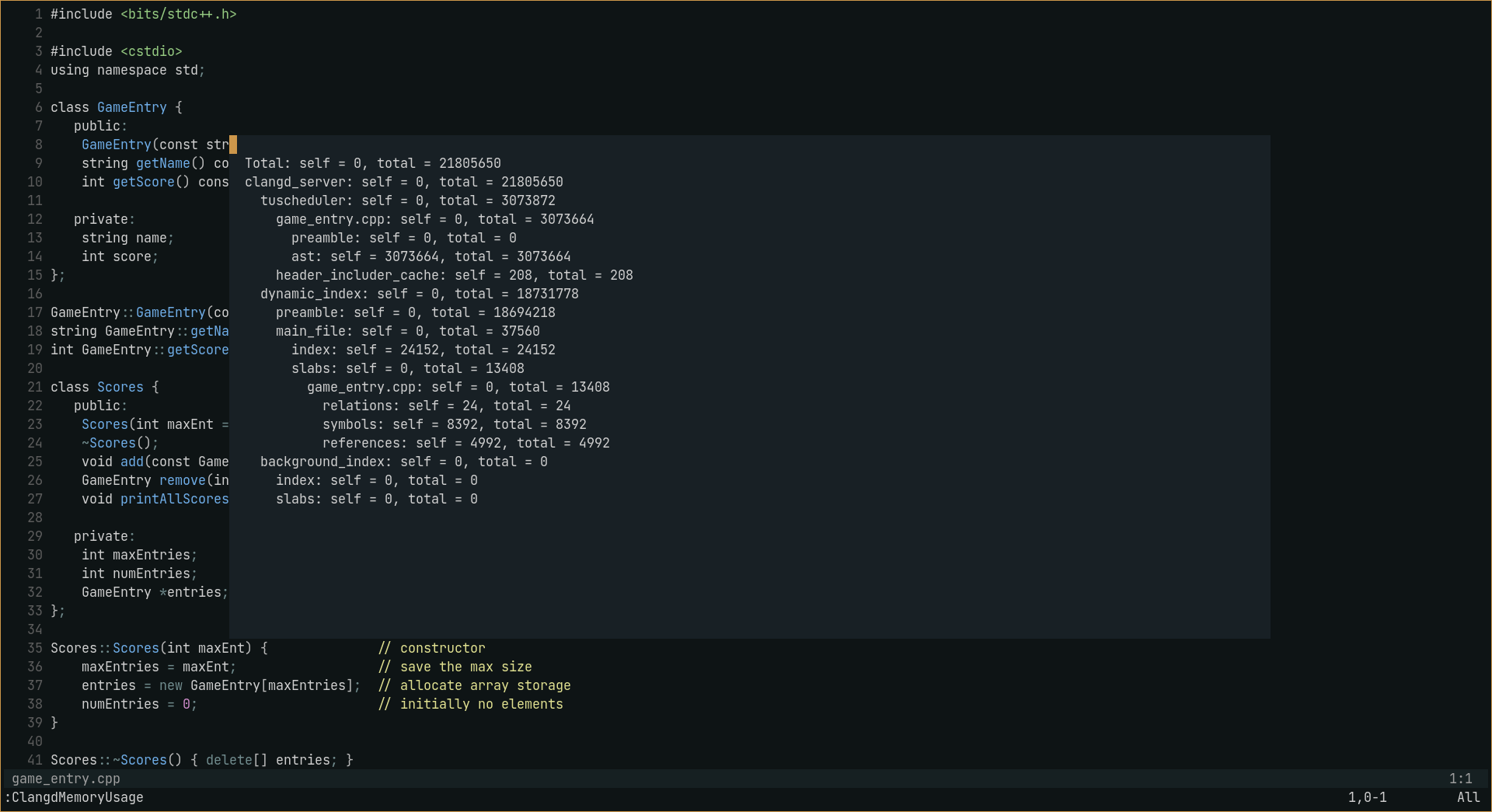
Task: Click the "All" scroll position indicator
Action: point(1468,797)
